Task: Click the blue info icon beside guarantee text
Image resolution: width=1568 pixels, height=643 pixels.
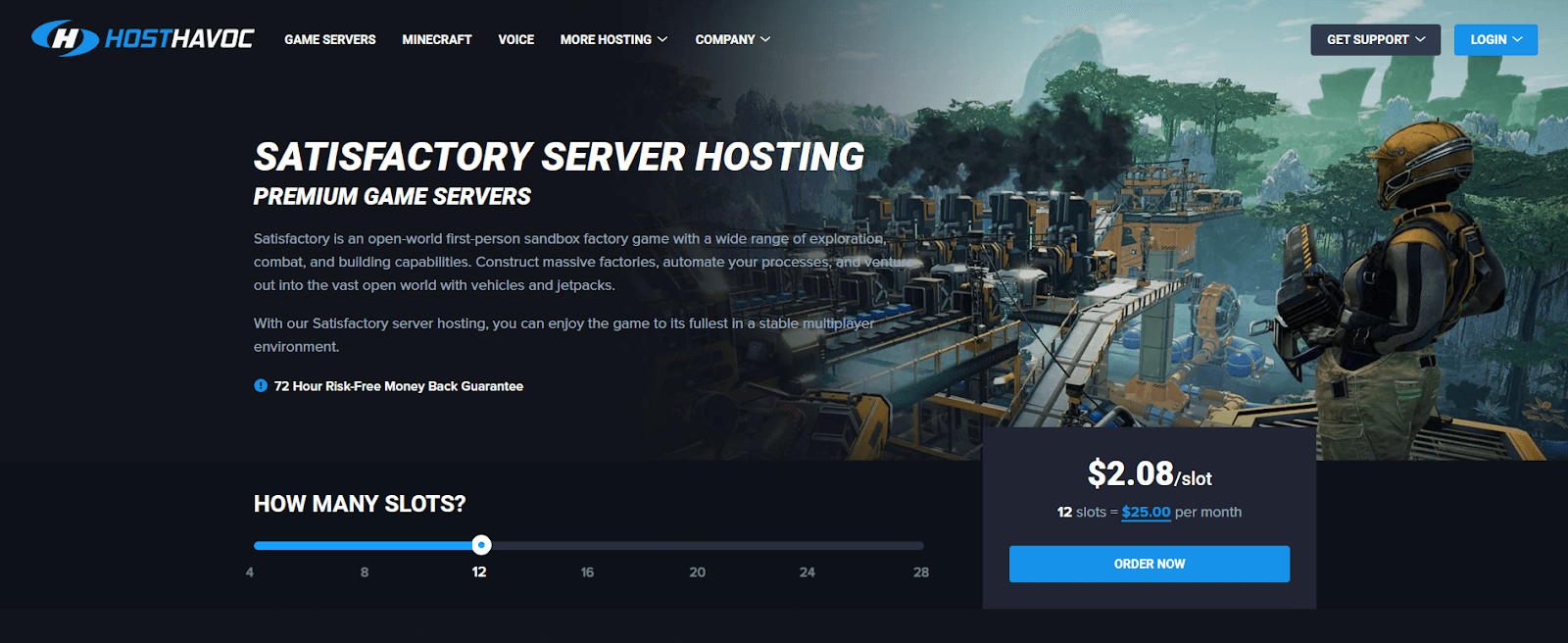Action: pos(261,386)
